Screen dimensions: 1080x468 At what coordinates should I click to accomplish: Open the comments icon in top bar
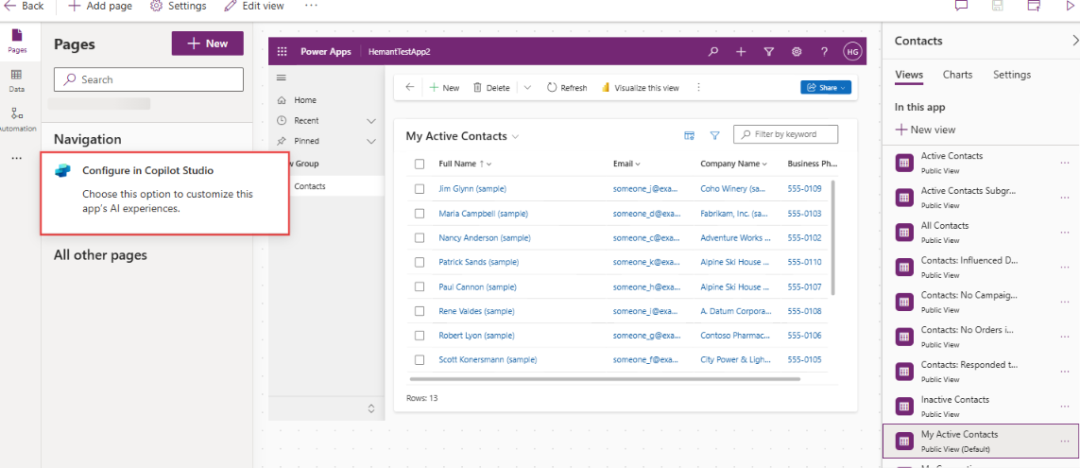(961, 6)
